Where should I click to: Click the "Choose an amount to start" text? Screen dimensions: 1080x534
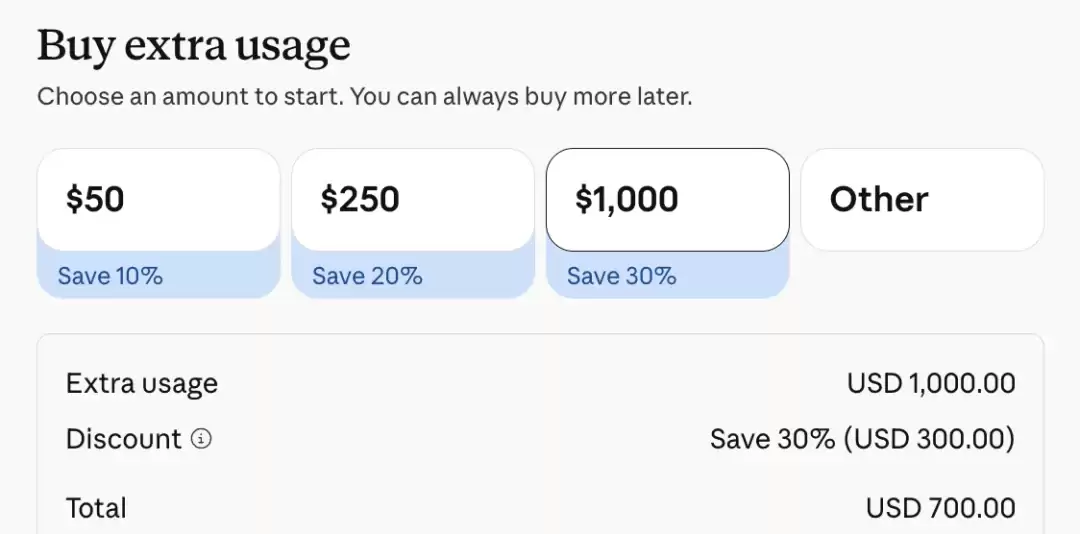(190, 97)
